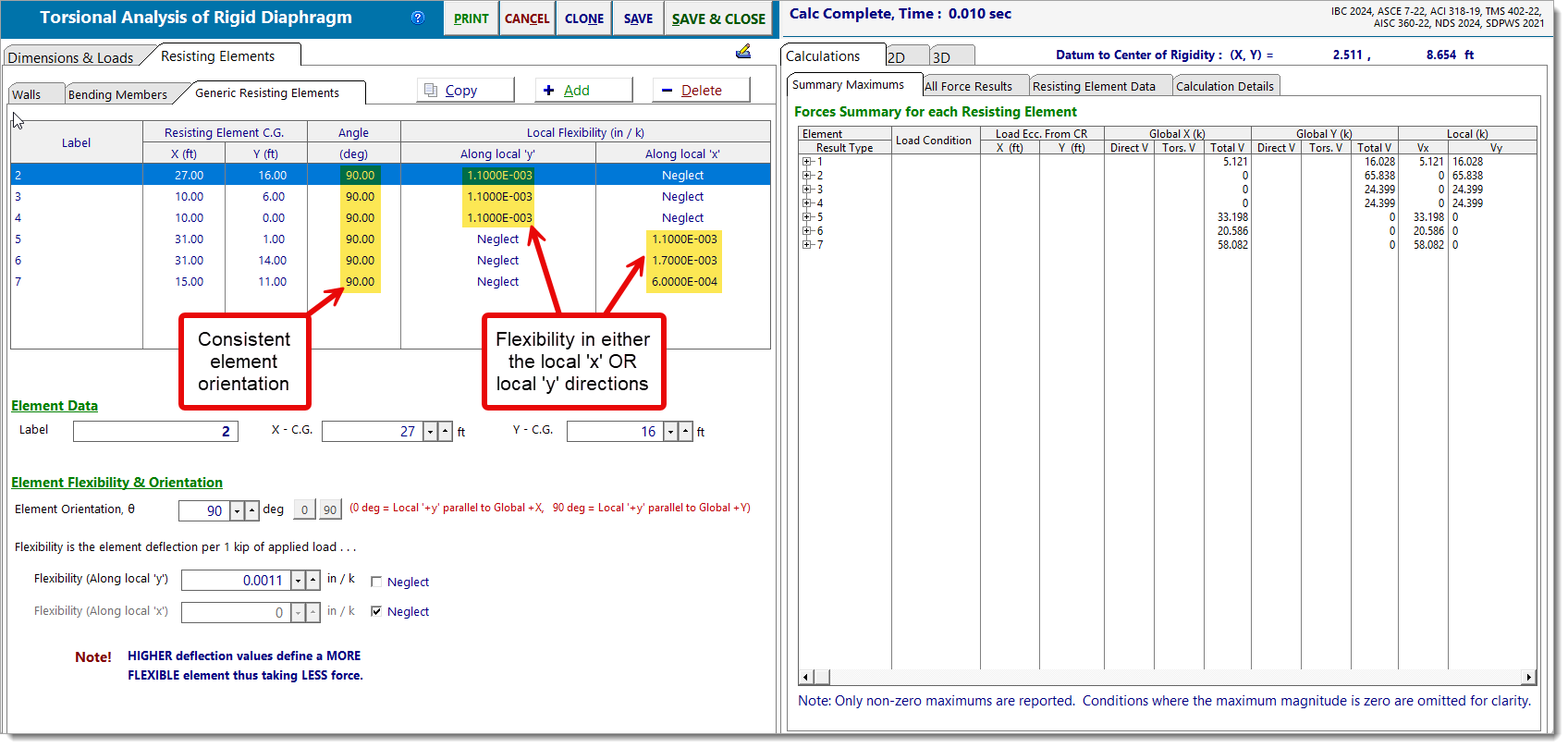The height and width of the screenshot is (748, 1568).
Task: Print the torsional analysis
Action: click(471, 18)
